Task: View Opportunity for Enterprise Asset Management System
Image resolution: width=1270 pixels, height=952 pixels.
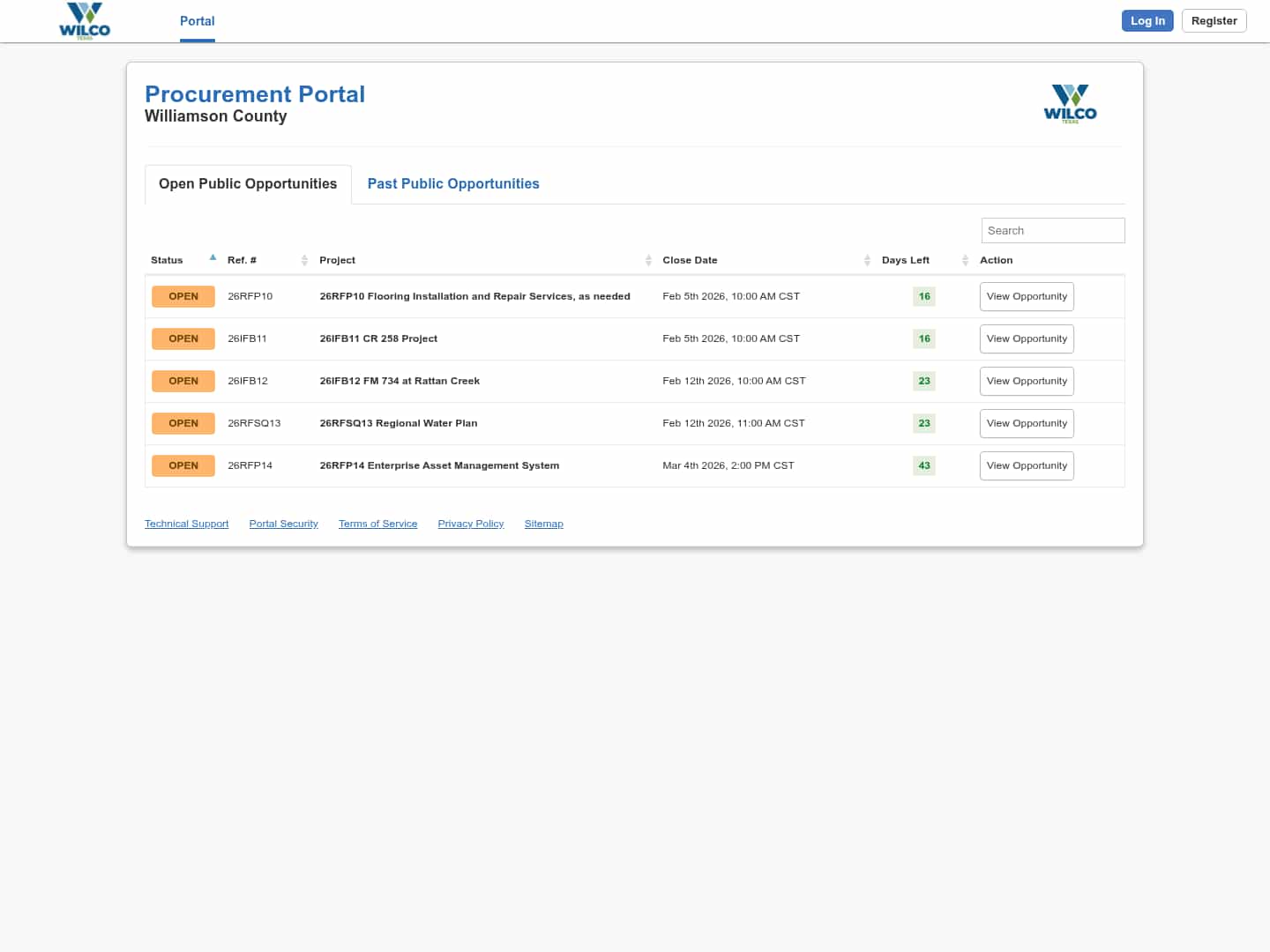Action: pyautogui.click(x=1027, y=465)
